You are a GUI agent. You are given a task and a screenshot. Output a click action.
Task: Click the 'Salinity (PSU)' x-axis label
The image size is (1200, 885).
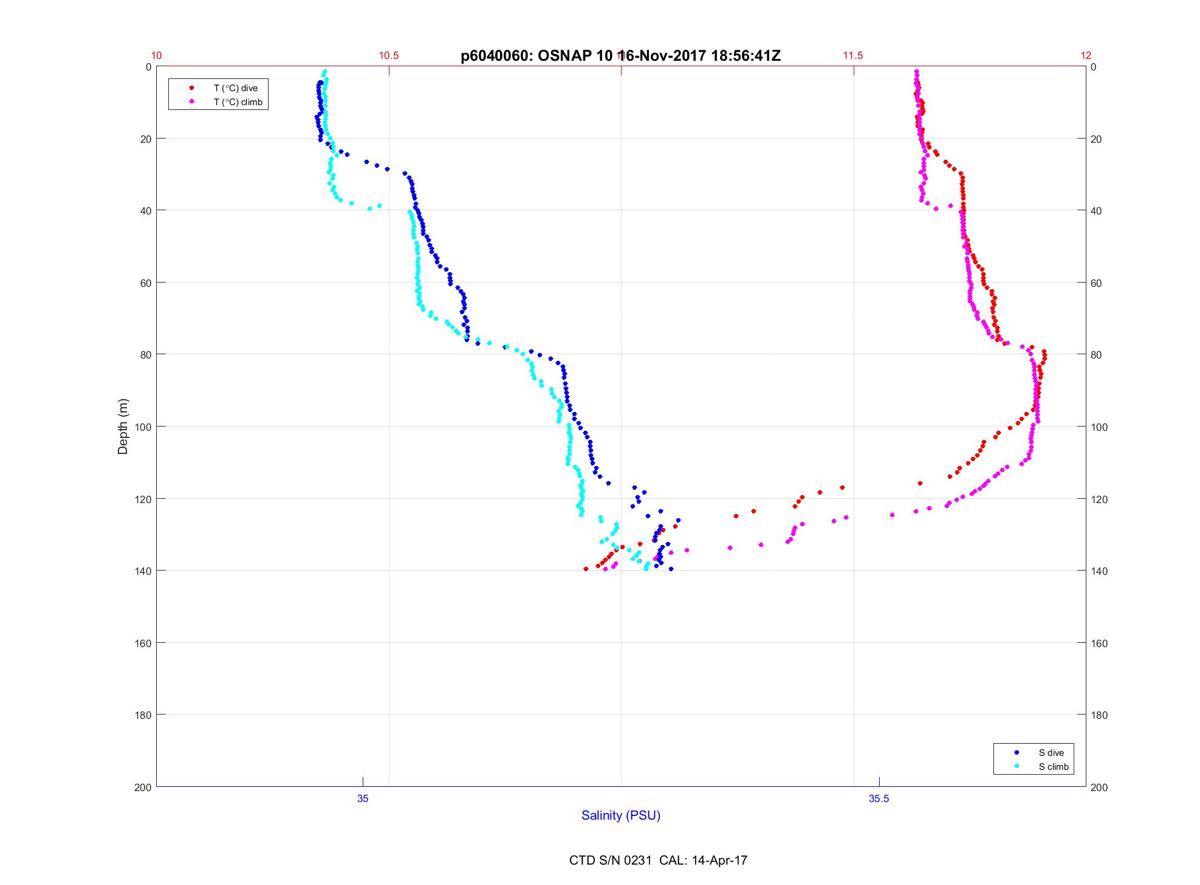coord(621,816)
